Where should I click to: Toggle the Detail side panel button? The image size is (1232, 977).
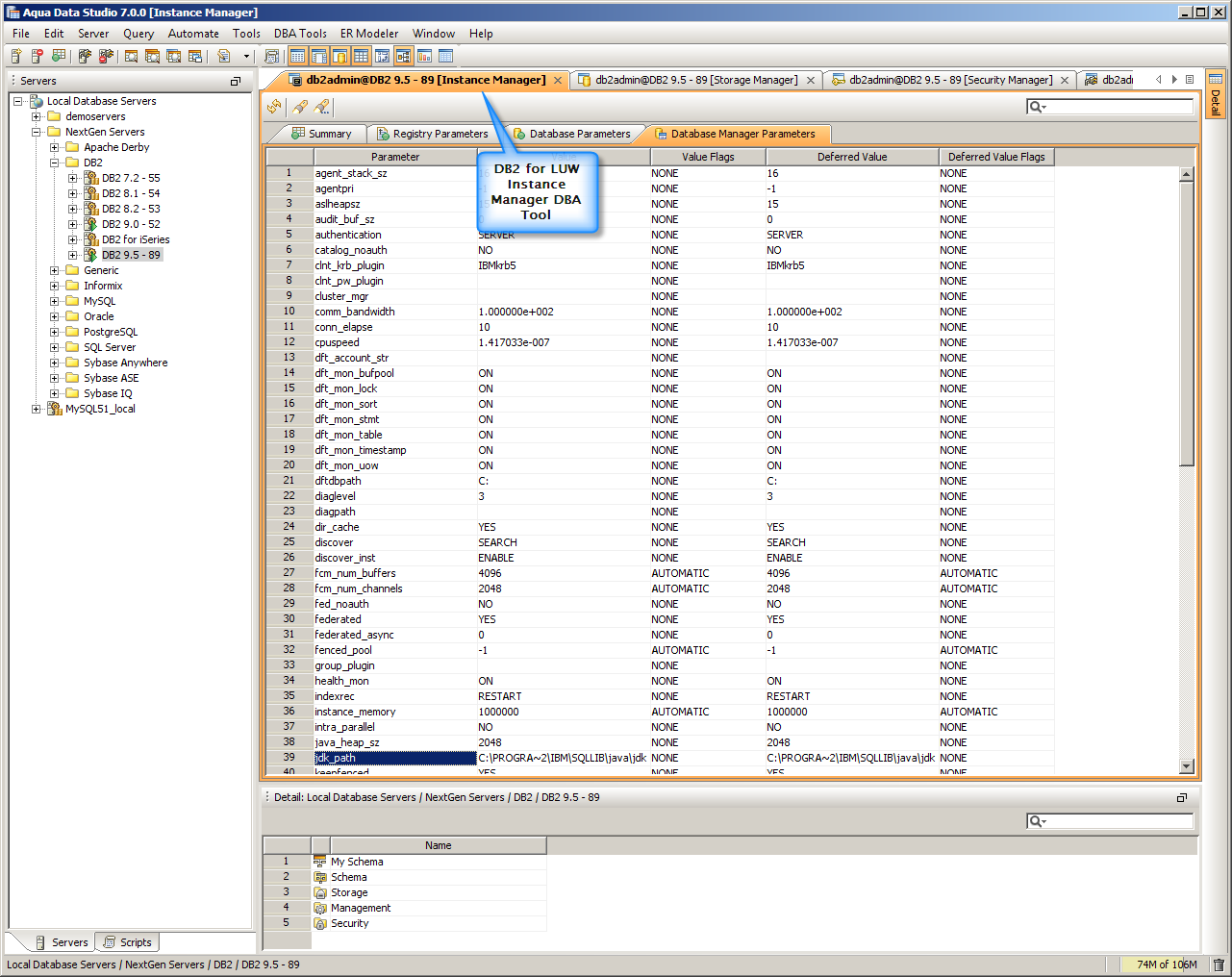1216,95
